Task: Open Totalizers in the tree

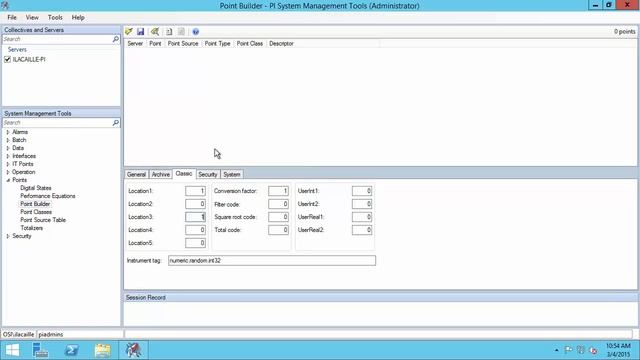Action: [x=31, y=228]
